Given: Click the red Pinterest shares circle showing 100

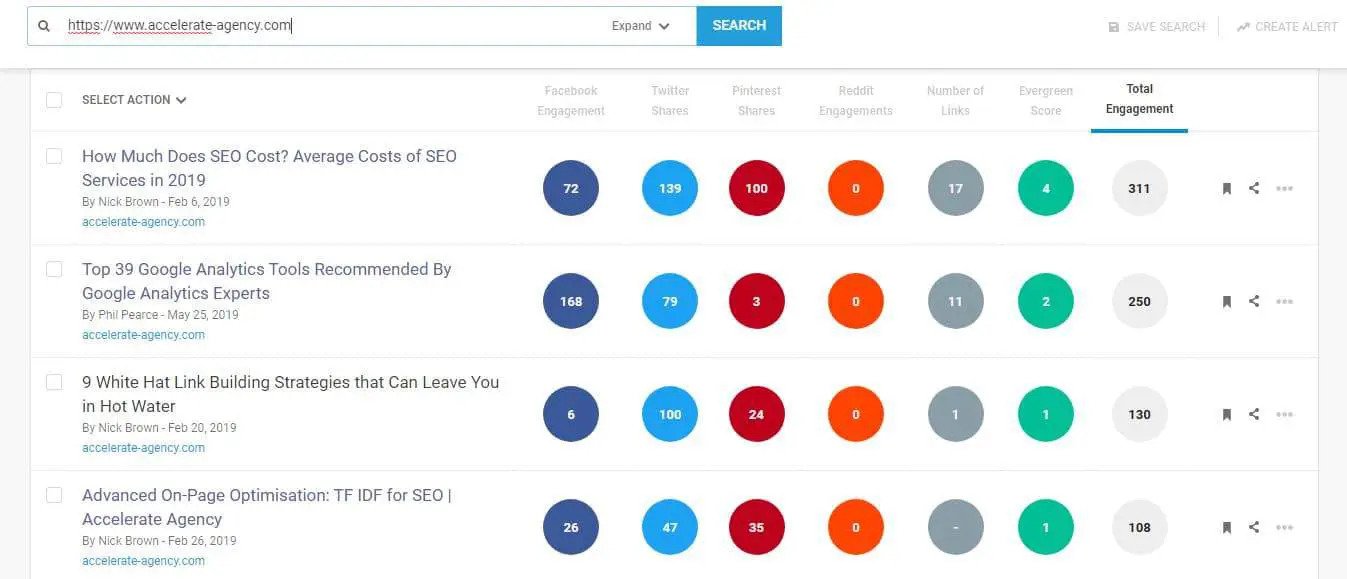Looking at the screenshot, I should [756, 188].
